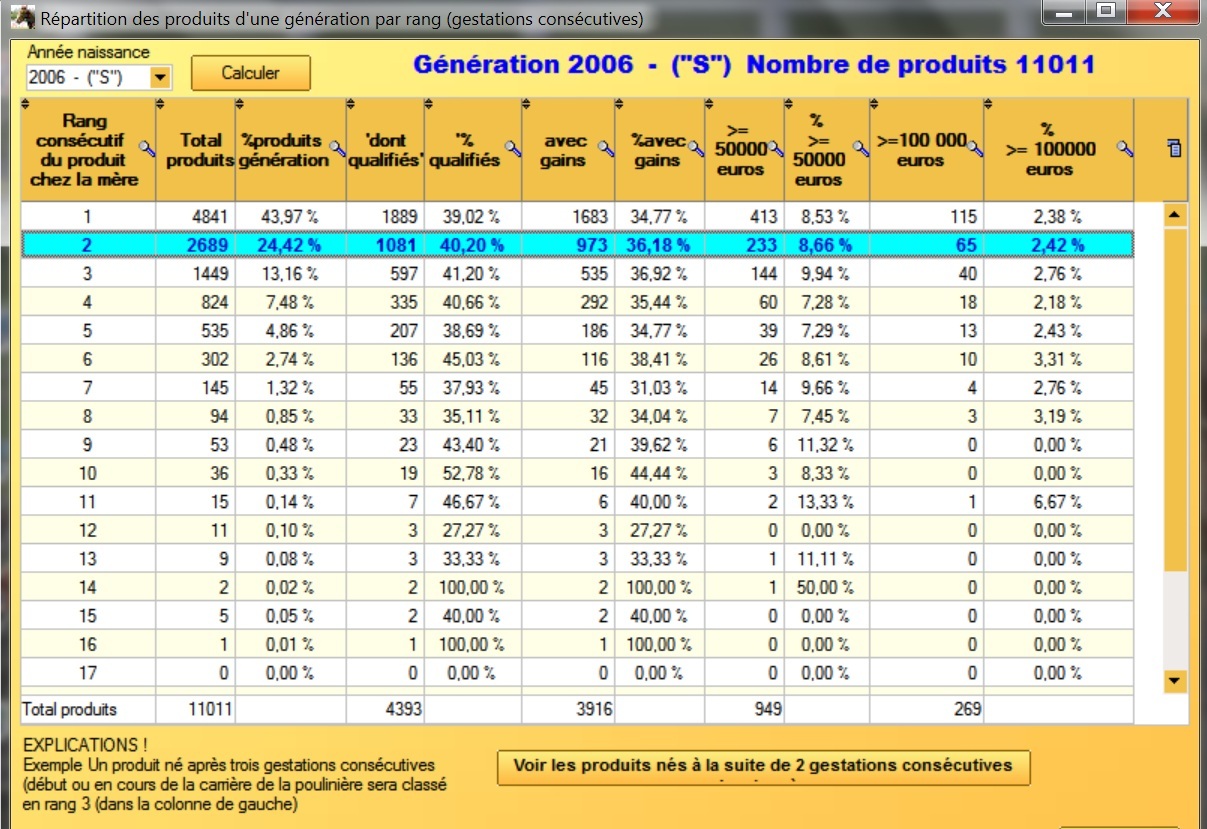Click the table scrollbar down arrow
1207x829 pixels.
point(1175,681)
